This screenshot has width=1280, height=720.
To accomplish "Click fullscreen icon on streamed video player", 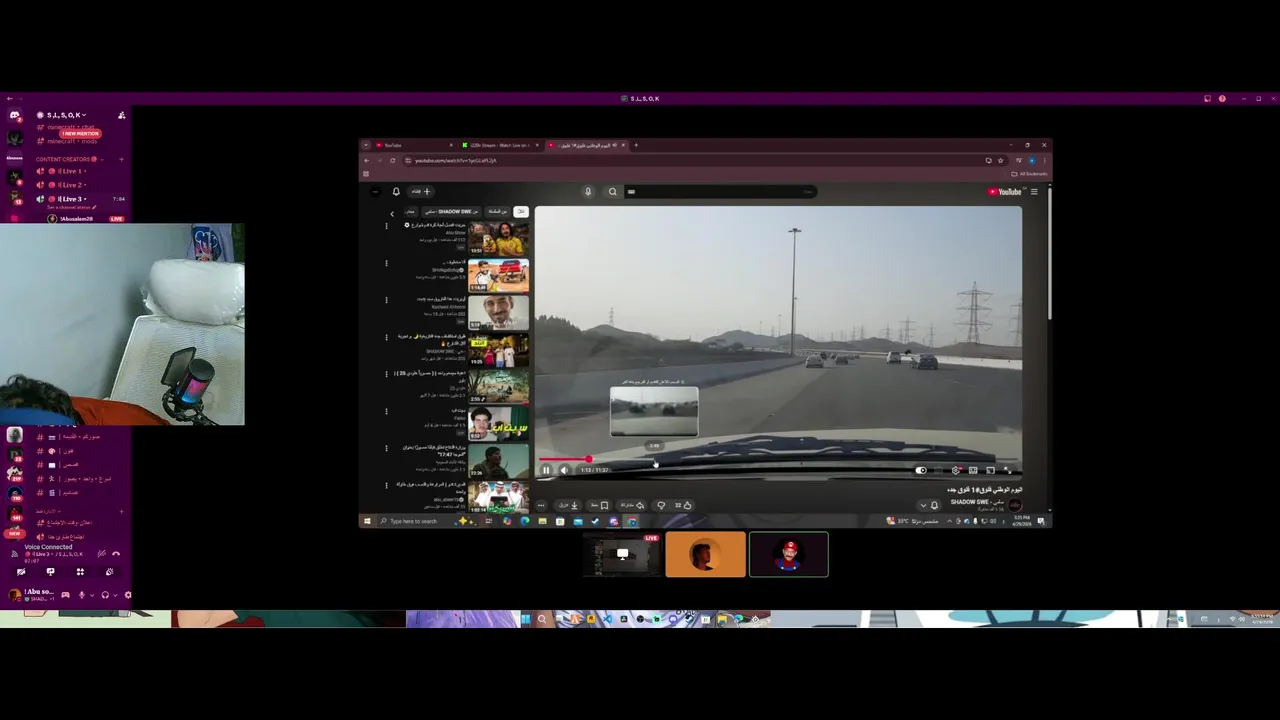I will pyautogui.click(x=1007, y=470).
